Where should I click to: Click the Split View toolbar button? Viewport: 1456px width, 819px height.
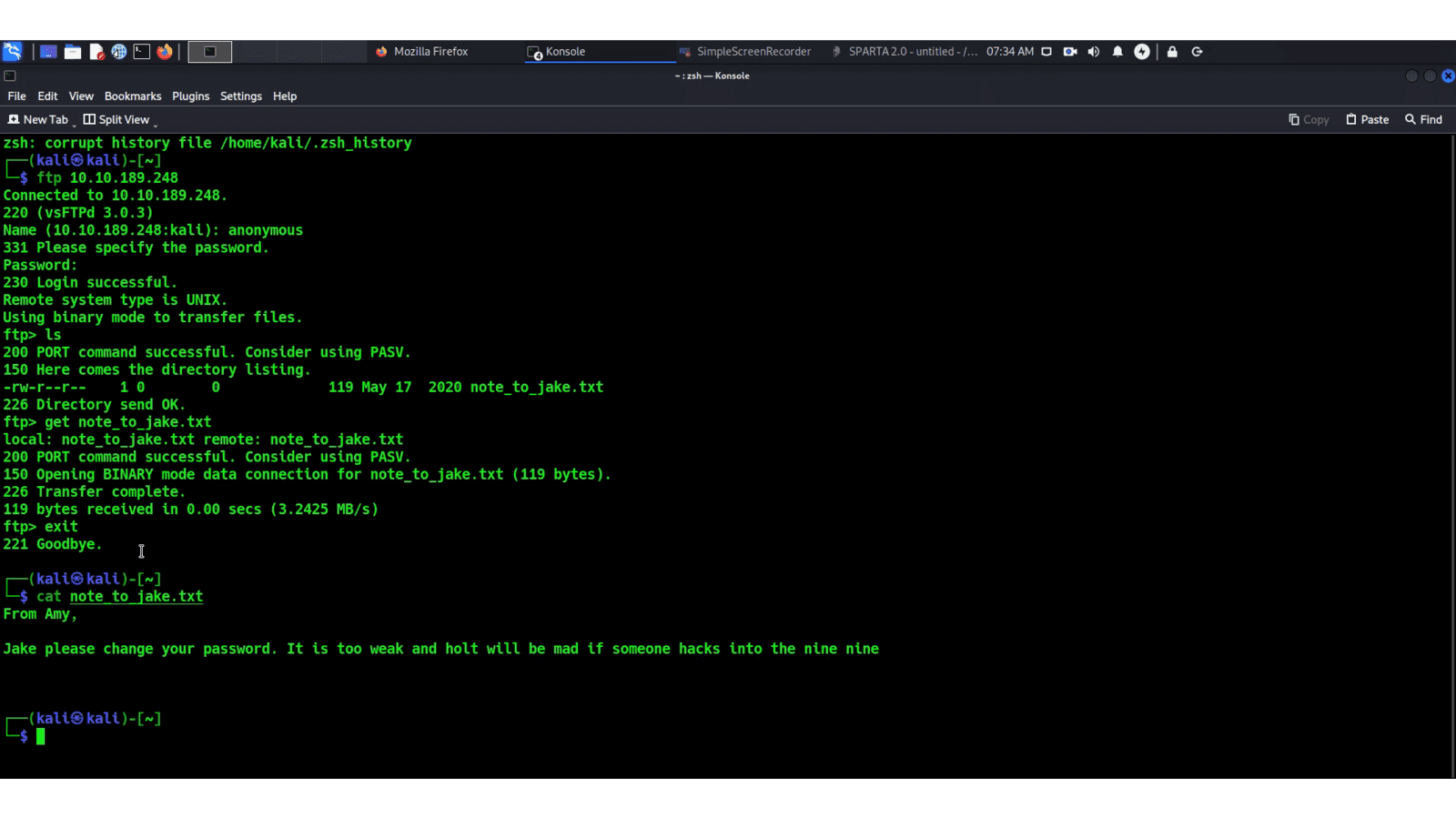(116, 120)
